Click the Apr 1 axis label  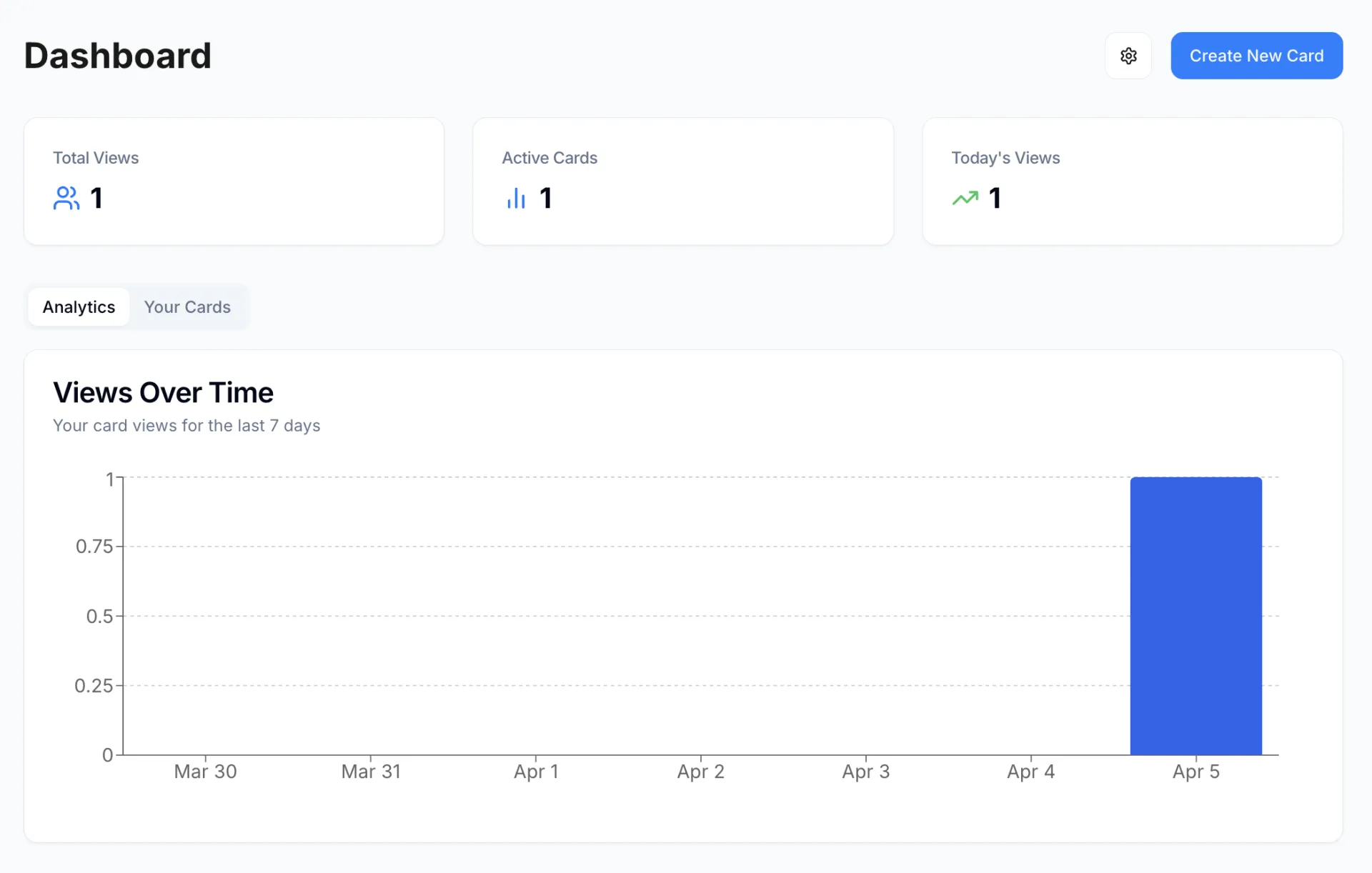pyautogui.click(x=536, y=772)
